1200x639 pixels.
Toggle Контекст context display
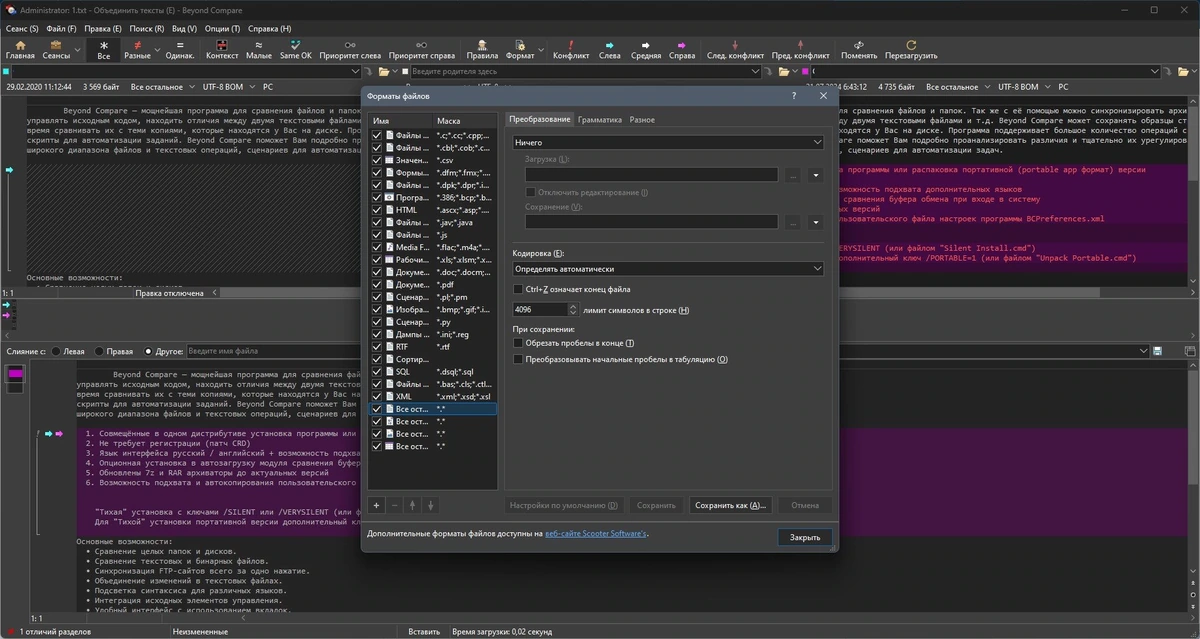(222, 50)
